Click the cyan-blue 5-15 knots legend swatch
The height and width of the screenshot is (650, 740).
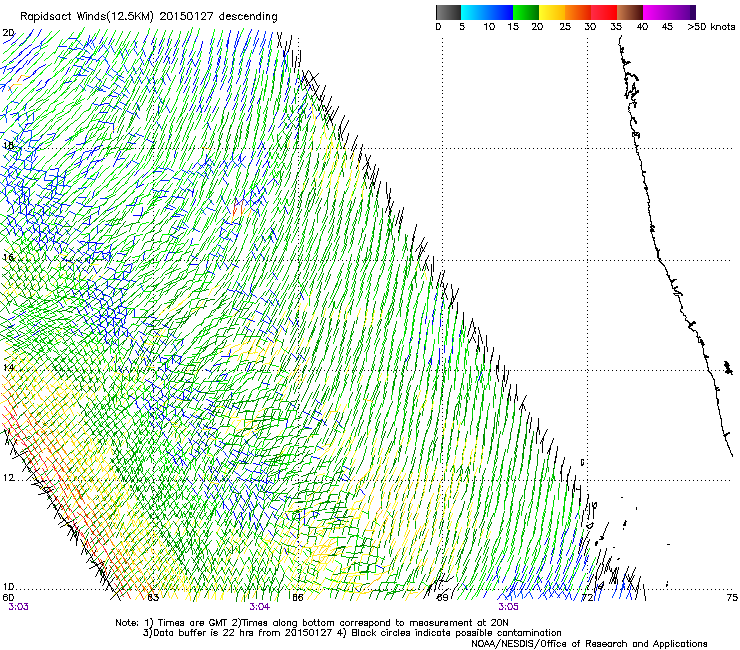point(487,12)
